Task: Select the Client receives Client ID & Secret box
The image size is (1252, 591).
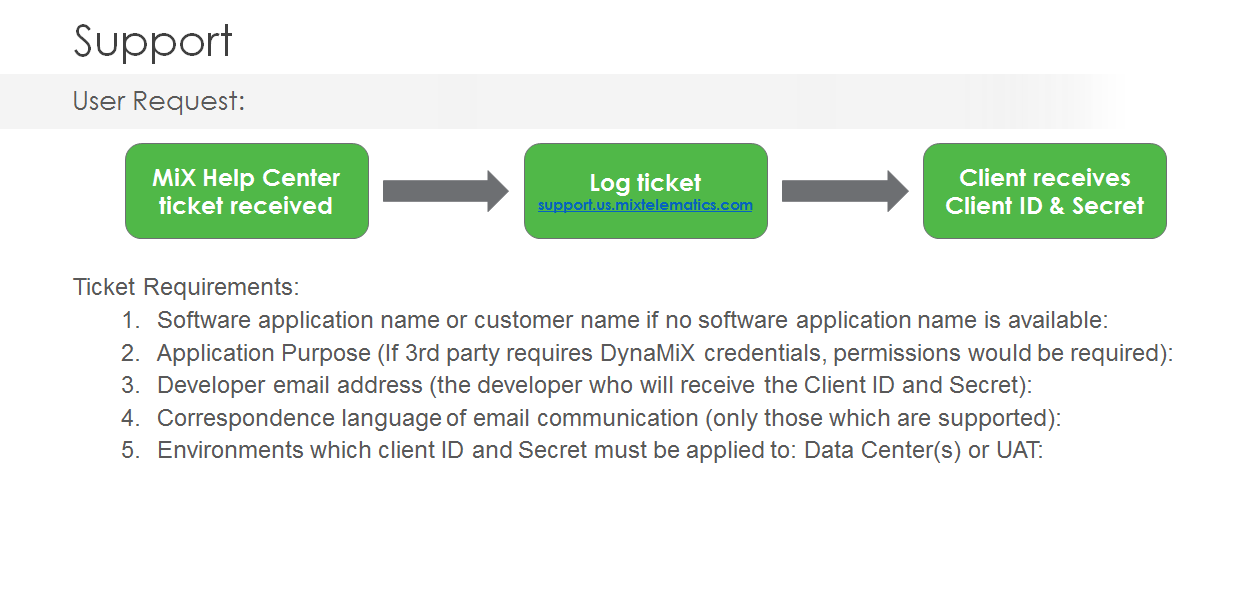Action: (x=1044, y=191)
